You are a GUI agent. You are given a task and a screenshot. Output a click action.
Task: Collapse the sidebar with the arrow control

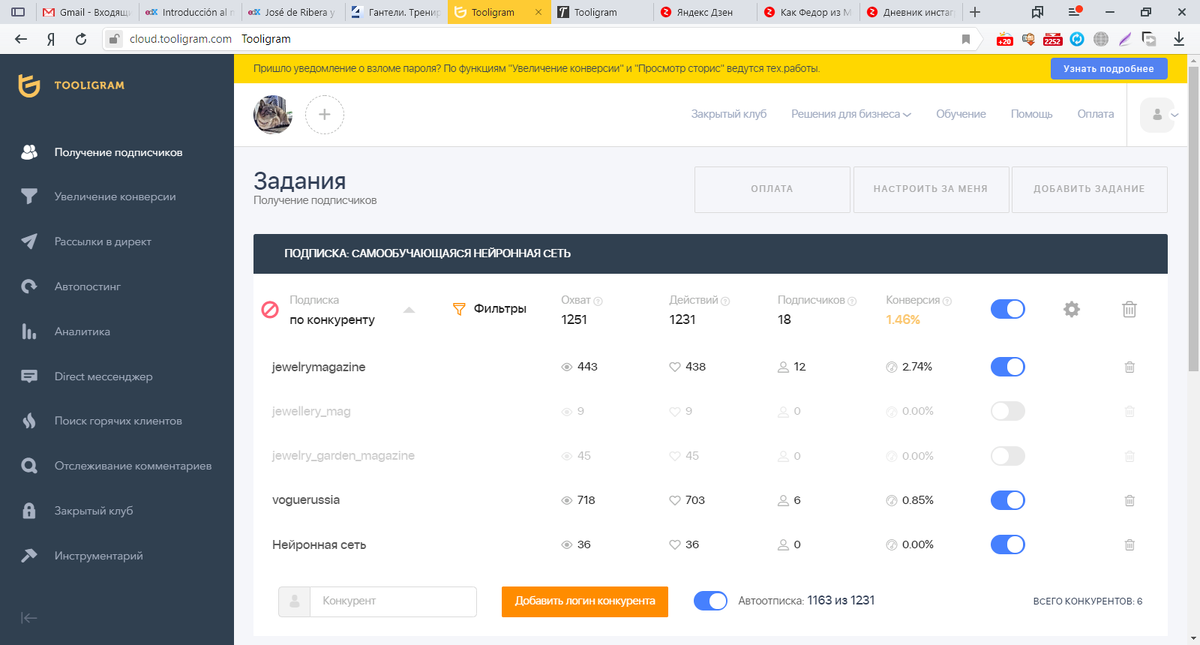[30, 618]
